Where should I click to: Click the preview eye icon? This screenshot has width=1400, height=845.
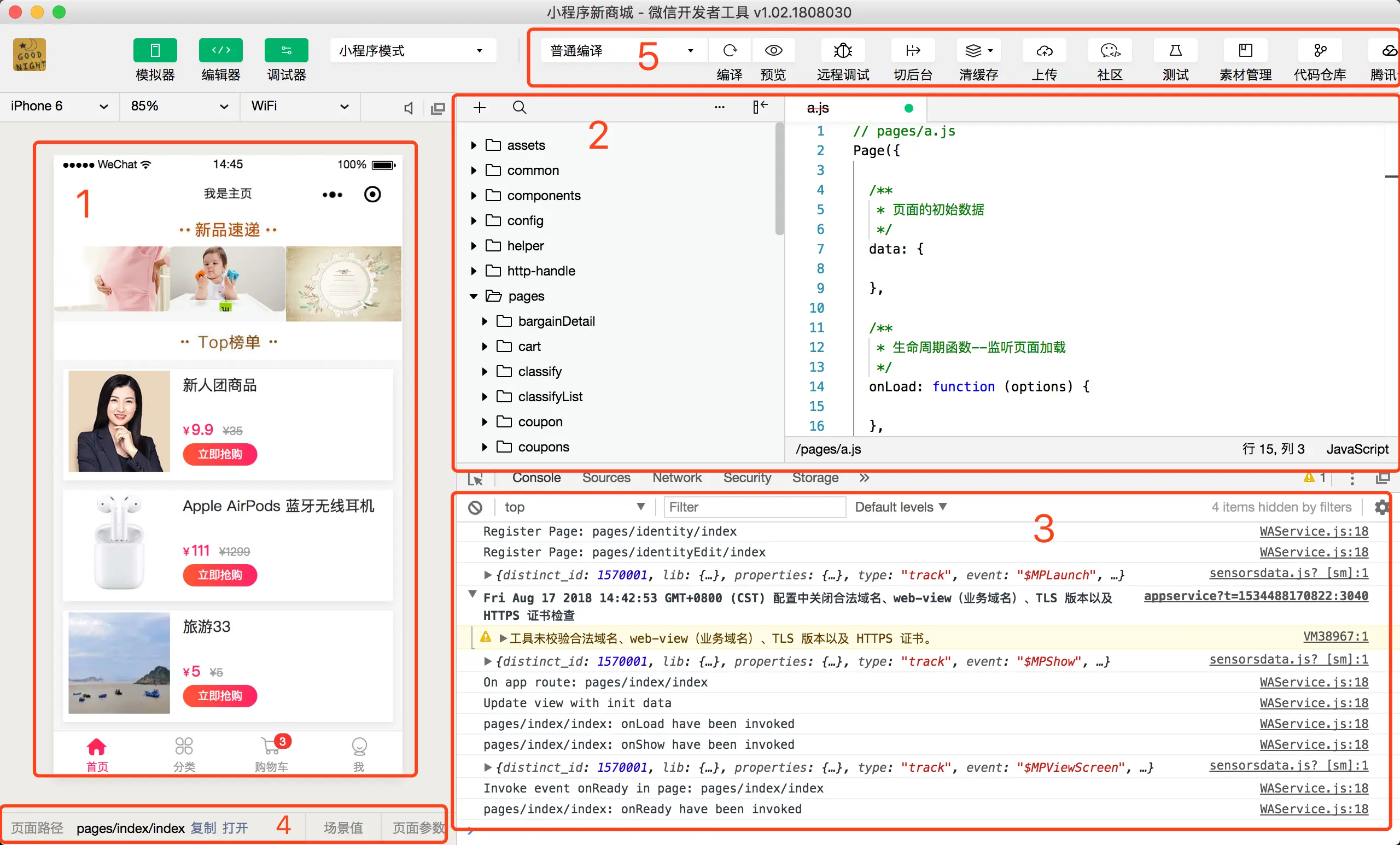773,50
